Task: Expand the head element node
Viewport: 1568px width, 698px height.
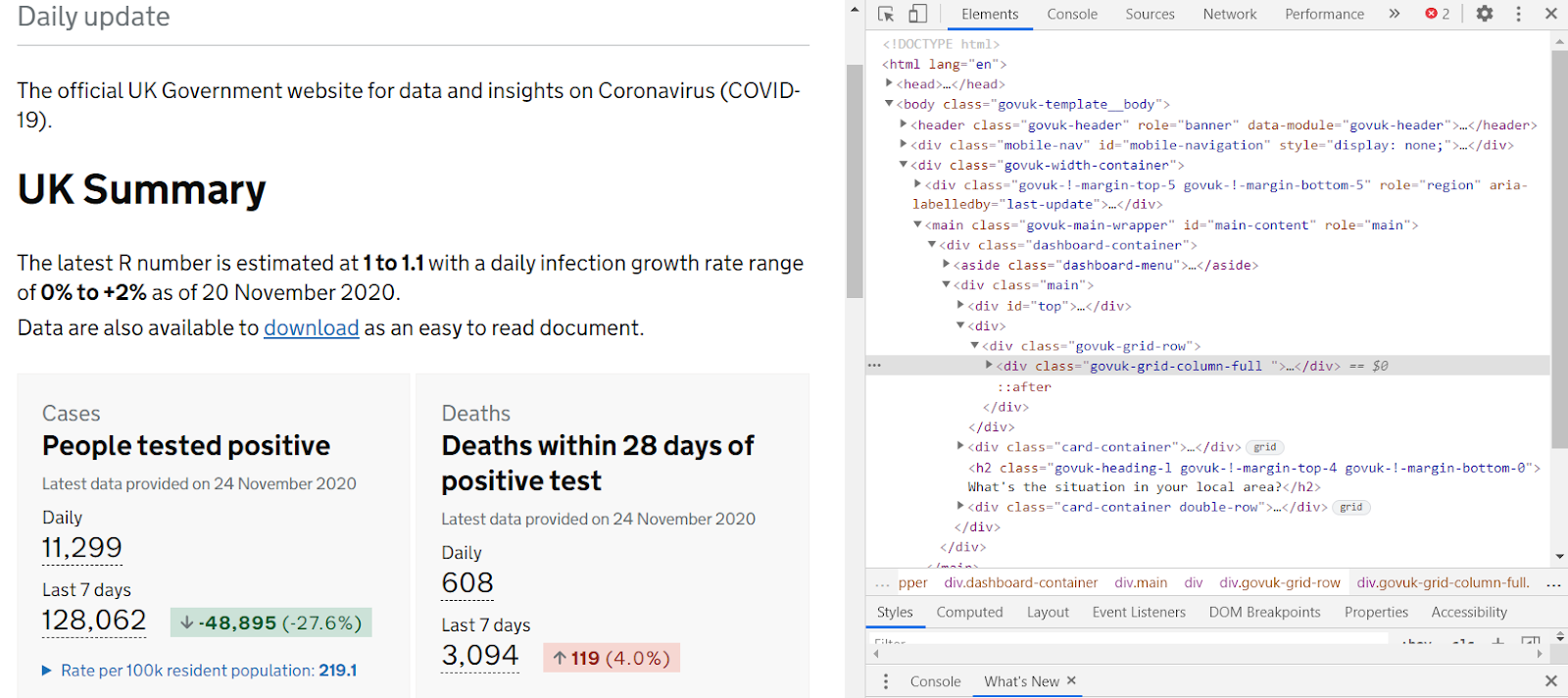Action: click(x=889, y=83)
